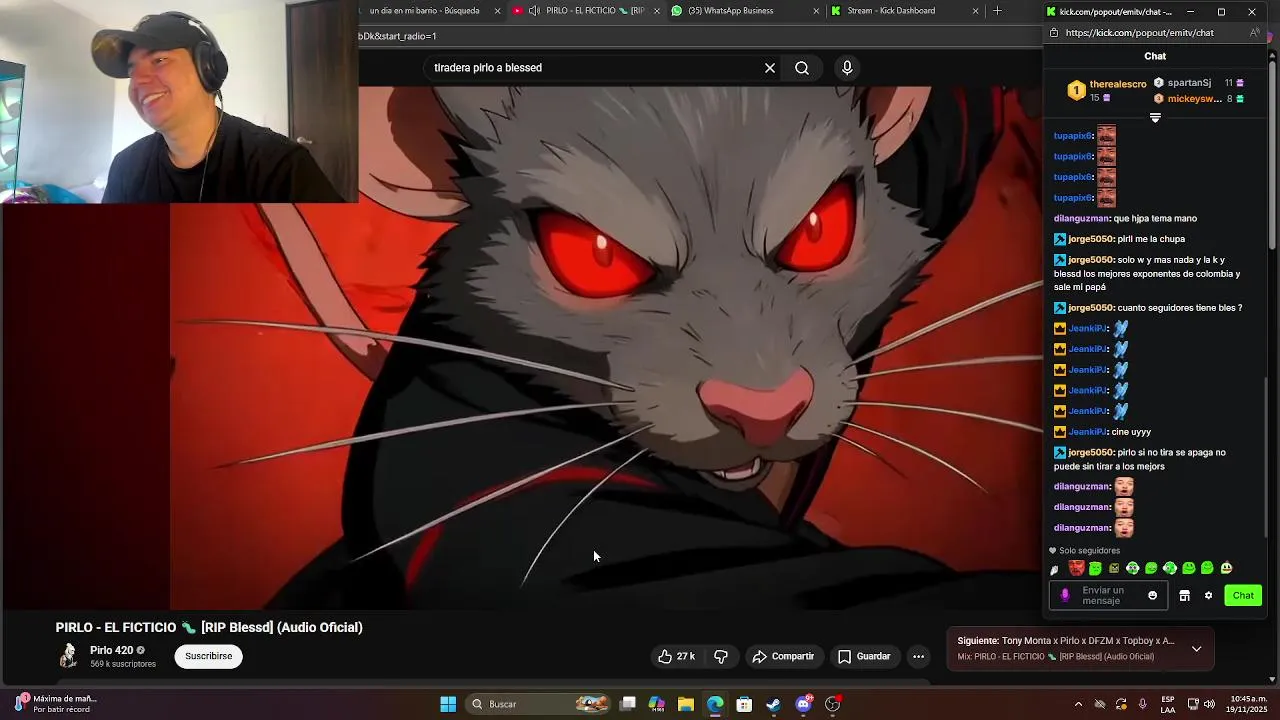Open OBS icon in taskbar
The image size is (1280, 720).
pyautogui.click(x=833, y=704)
